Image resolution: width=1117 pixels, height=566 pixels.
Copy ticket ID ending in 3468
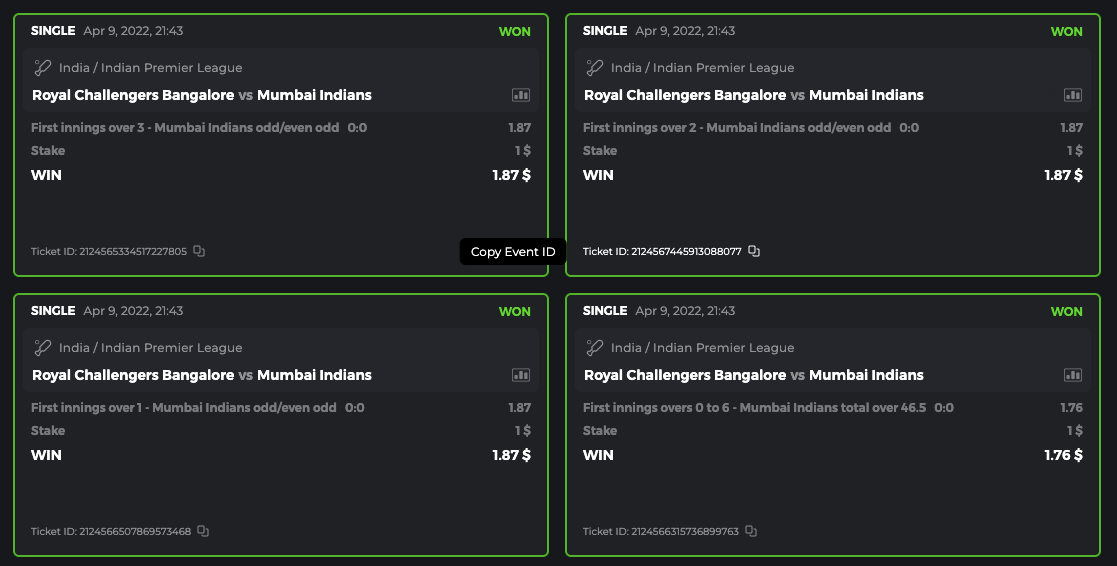pyautogui.click(x=203, y=531)
